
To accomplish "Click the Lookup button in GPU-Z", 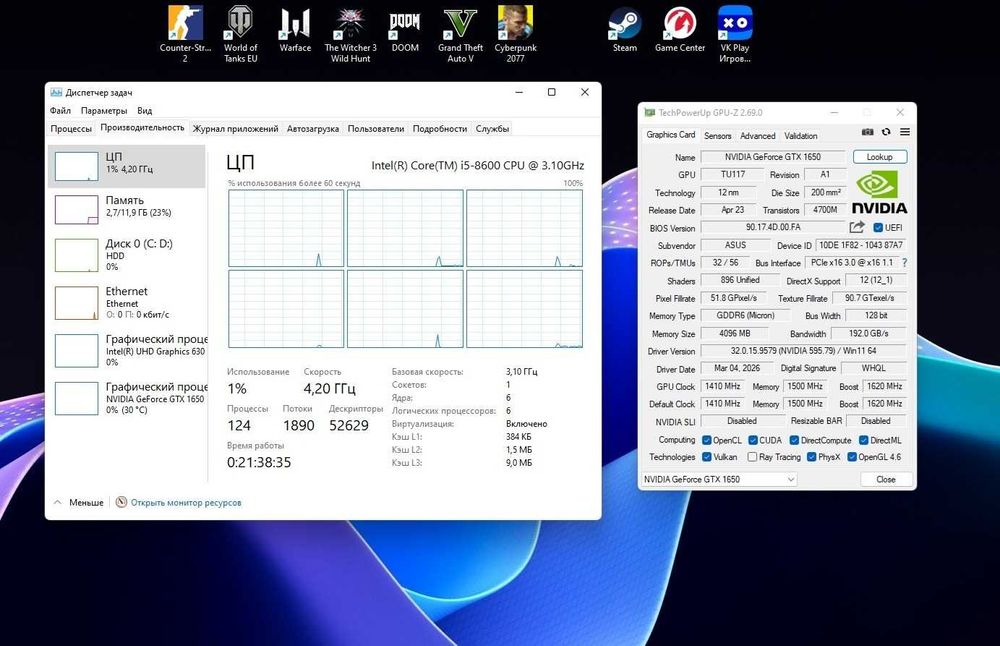I will (x=879, y=157).
